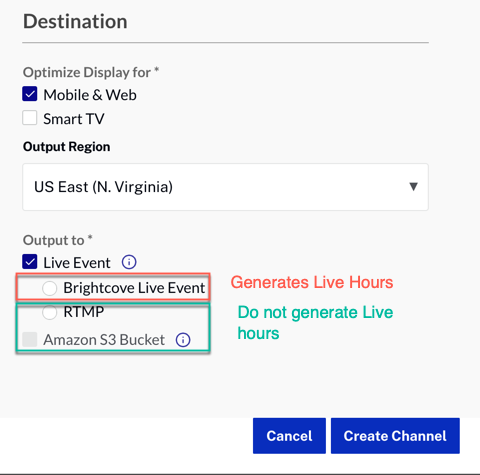The width and height of the screenshot is (480, 475).
Task: Choose the RTMP radio option
Action: (x=50, y=312)
